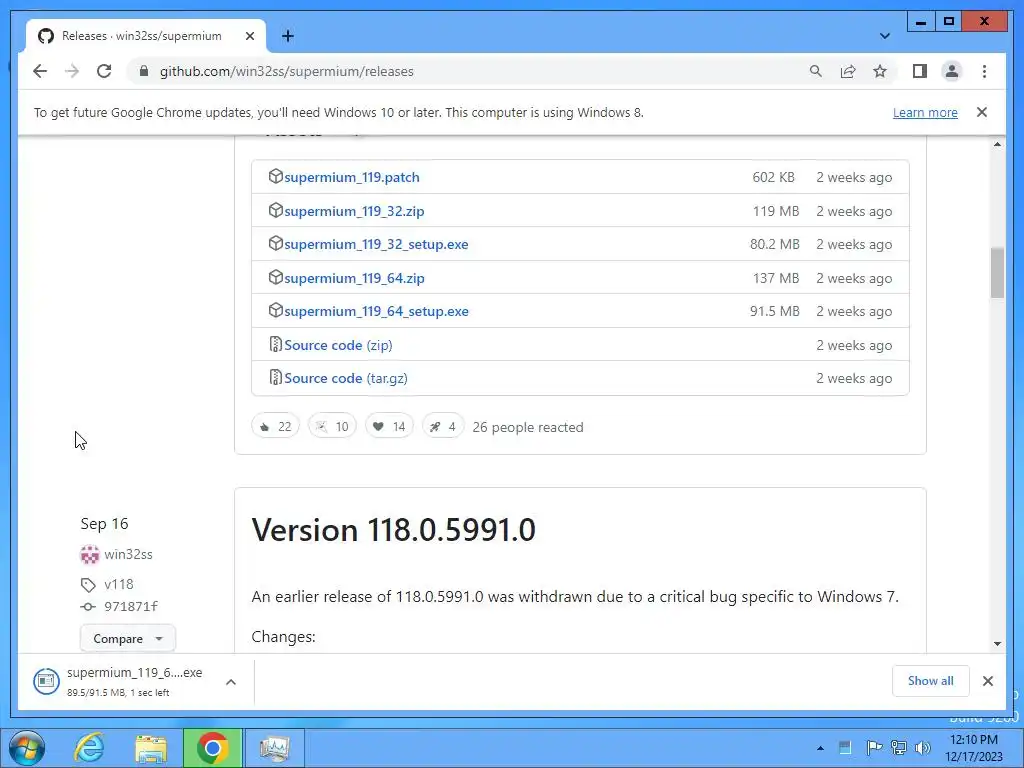Image resolution: width=1024 pixels, height=768 pixels.
Task: Toggle the heart reaction showing 14
Action: click(x=389, y=426)
